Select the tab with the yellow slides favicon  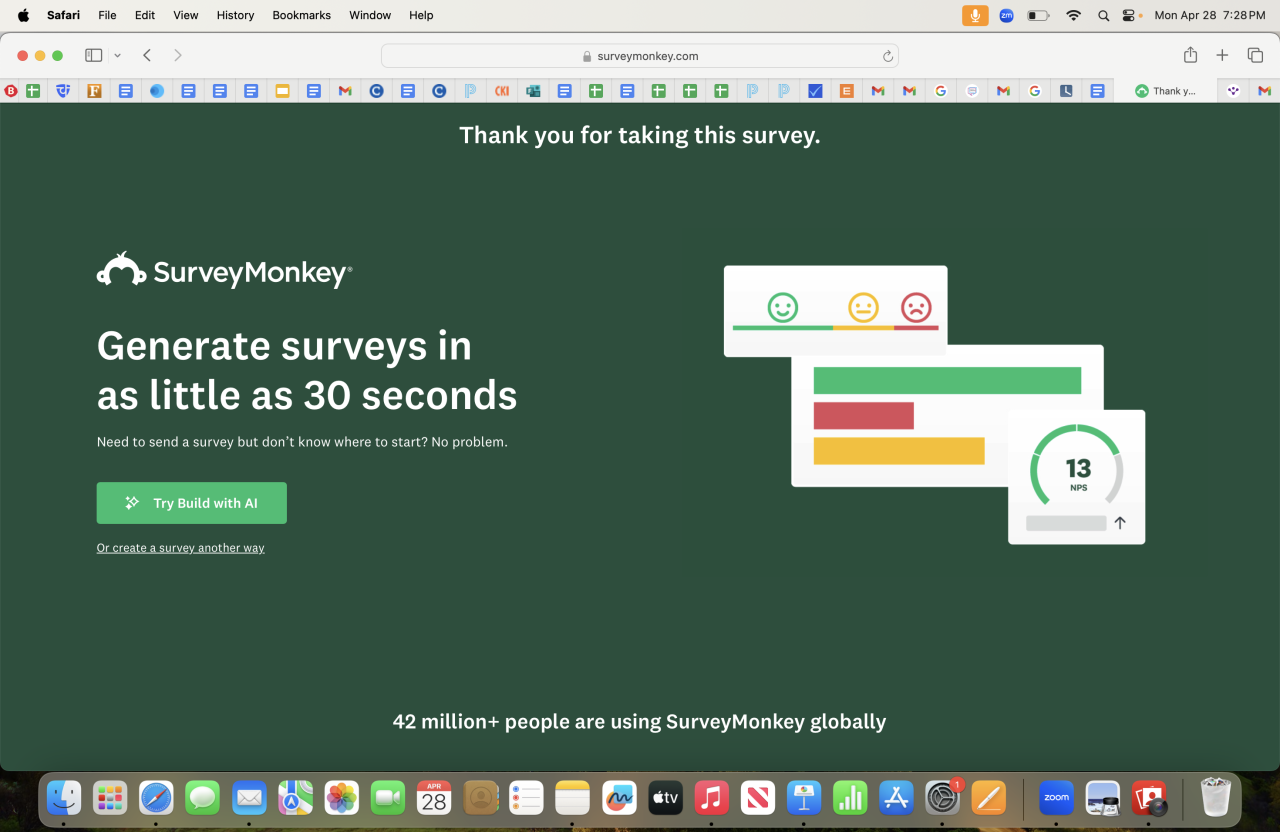click(282, 91)
